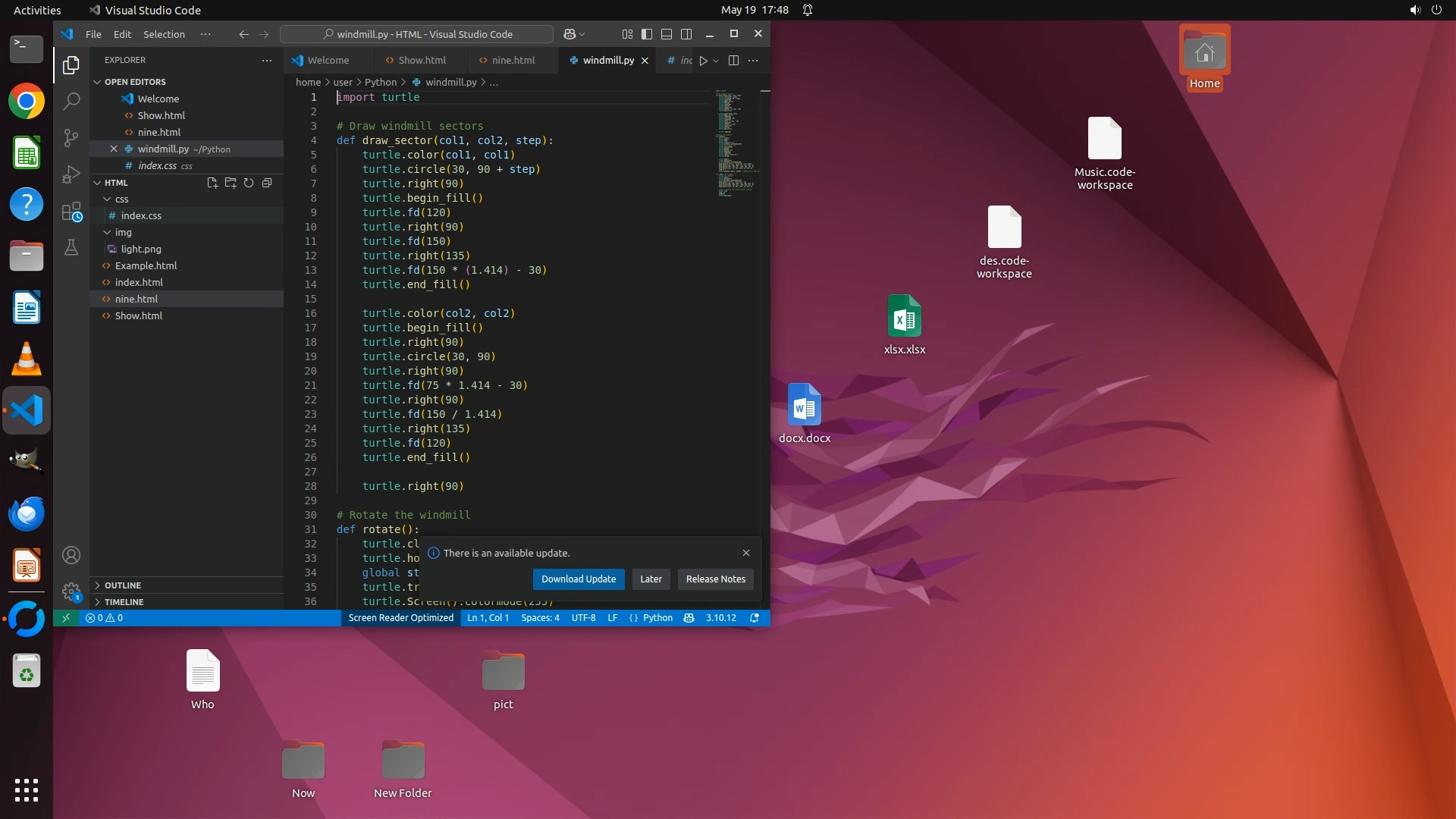The image size is (1456, 819).
Task: Open the Extensions view
Action: pos(71,212)
